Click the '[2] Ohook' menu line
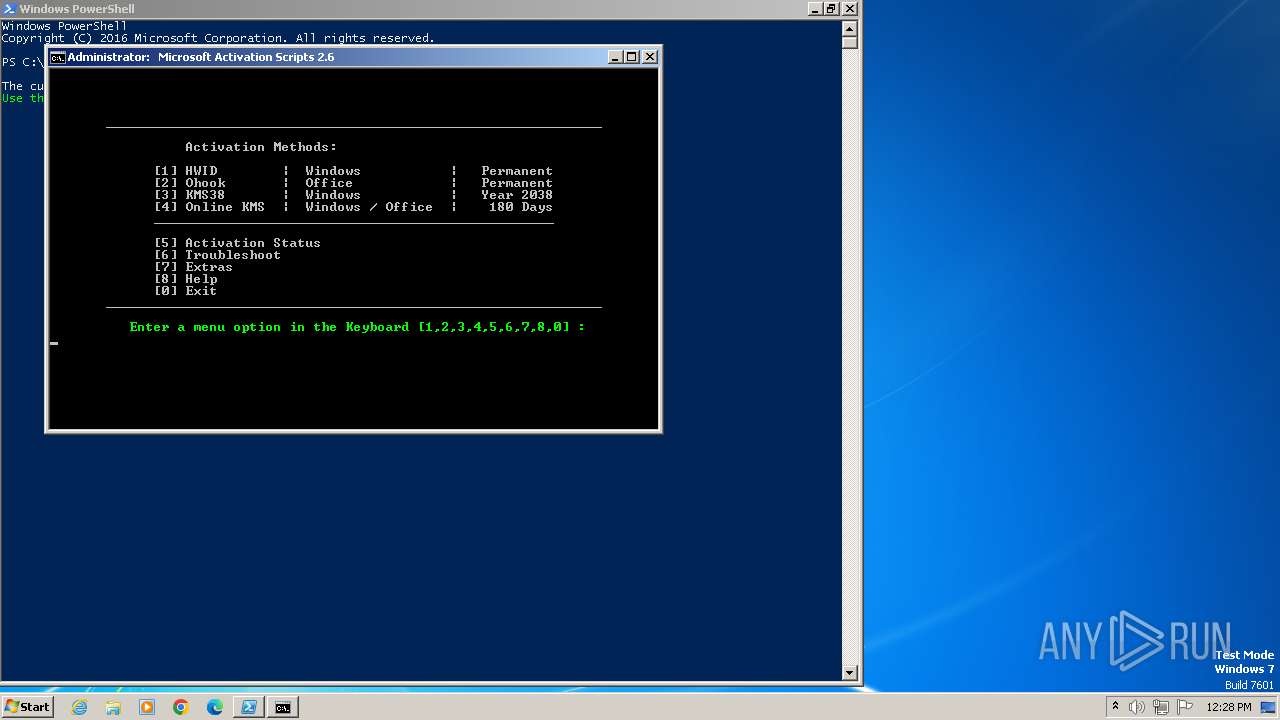The width and height of the screenshot is (1280, 720). pos(353,183)
